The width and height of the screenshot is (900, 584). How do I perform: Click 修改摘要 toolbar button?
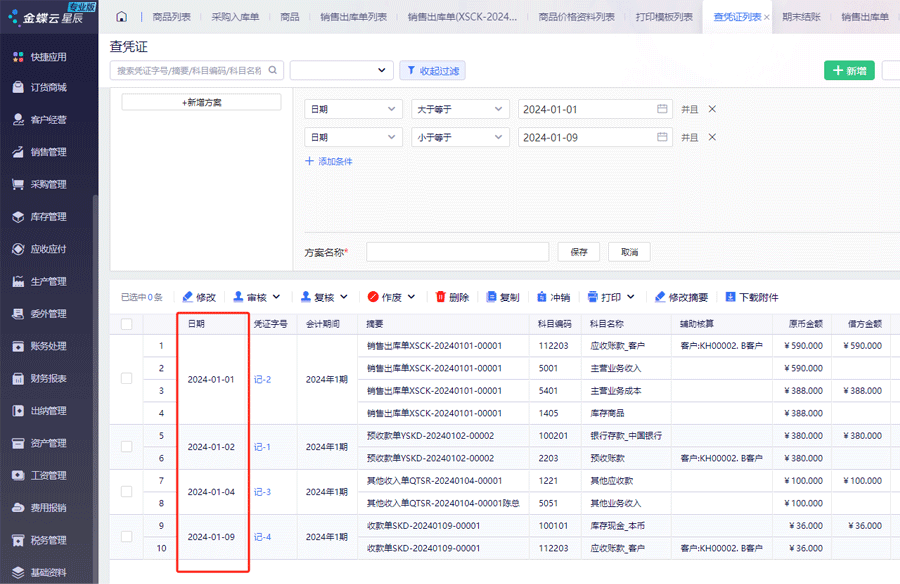click(681, 297)
